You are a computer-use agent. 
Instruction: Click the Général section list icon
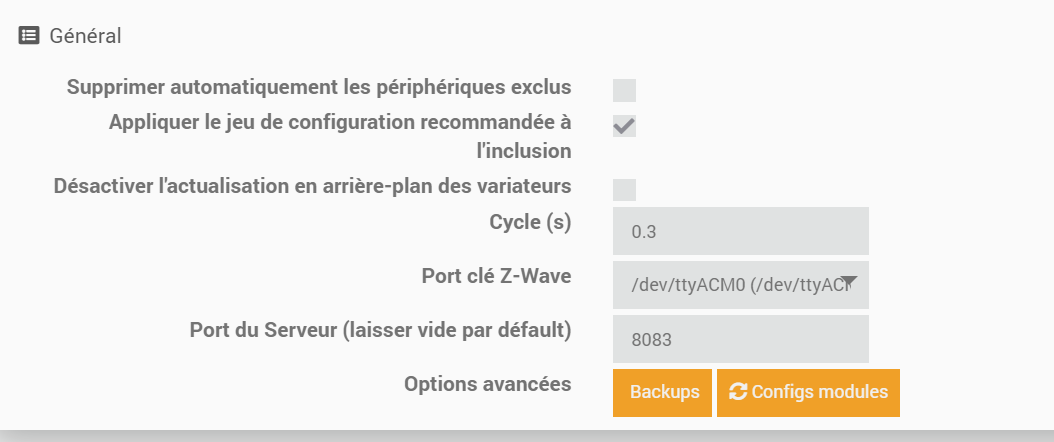(x=29, y=36)
